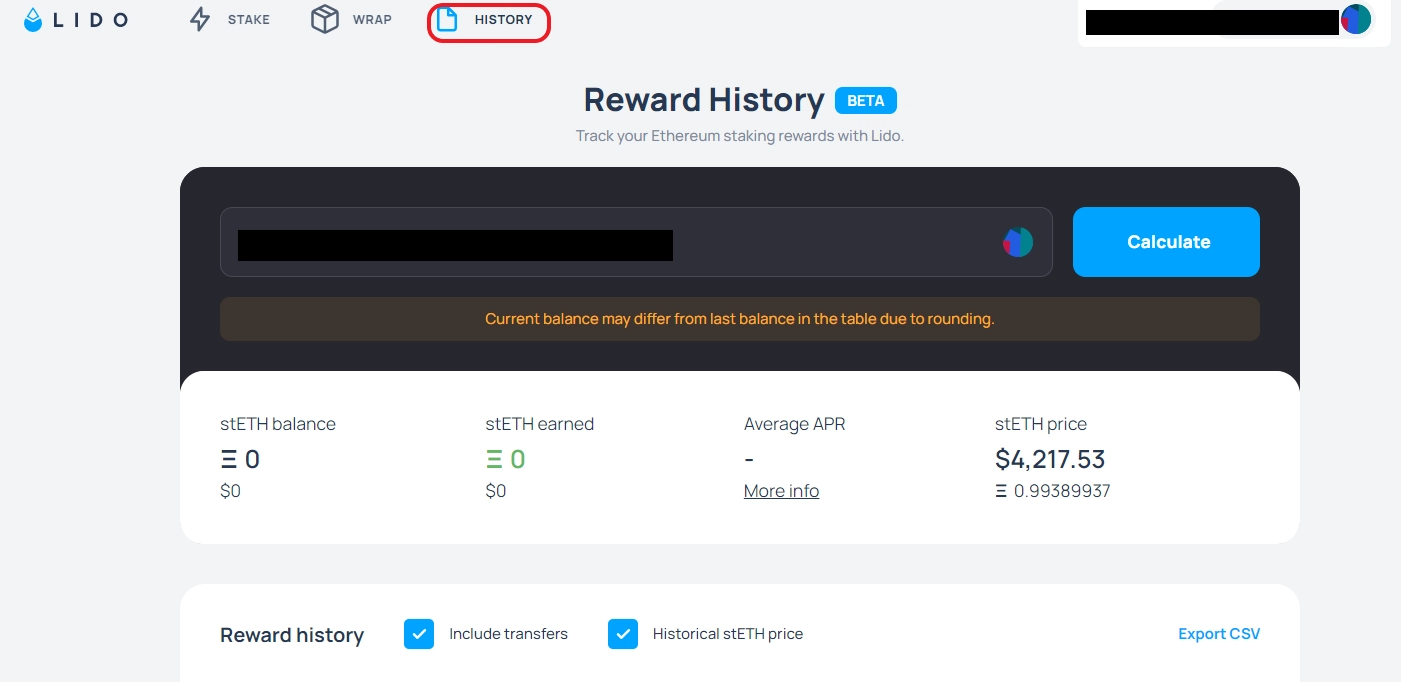Toggle the Include transfers checkbox
The width and height of the screenshot is (1401, 682).
pos(419,634)
